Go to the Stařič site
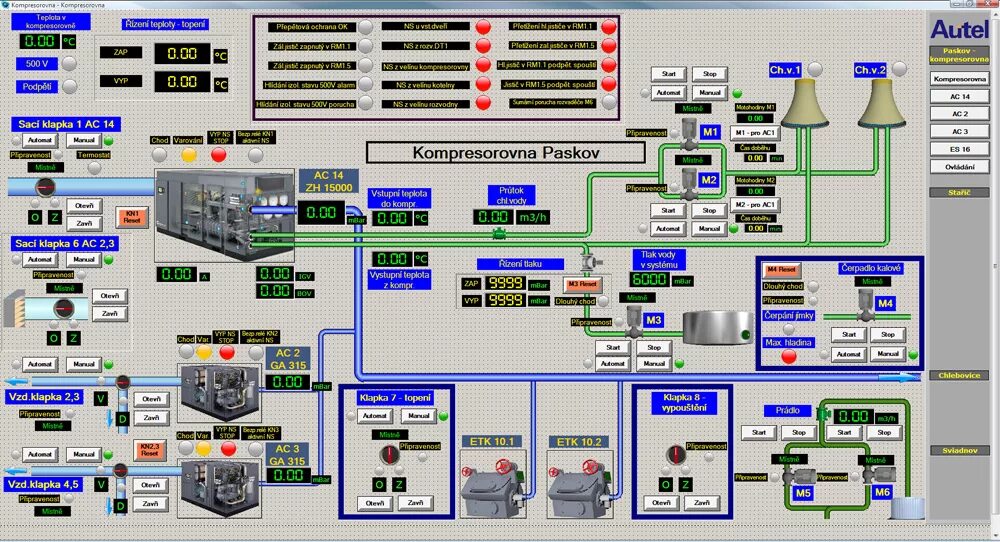1000x542 pixels. click(x=959, y=192)
